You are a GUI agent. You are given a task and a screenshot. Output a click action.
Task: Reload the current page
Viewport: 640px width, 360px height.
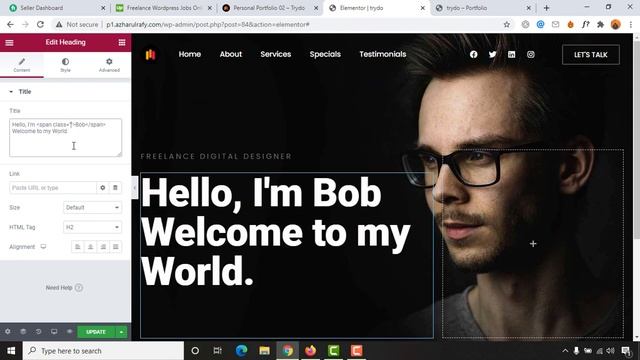pos(40,24)
